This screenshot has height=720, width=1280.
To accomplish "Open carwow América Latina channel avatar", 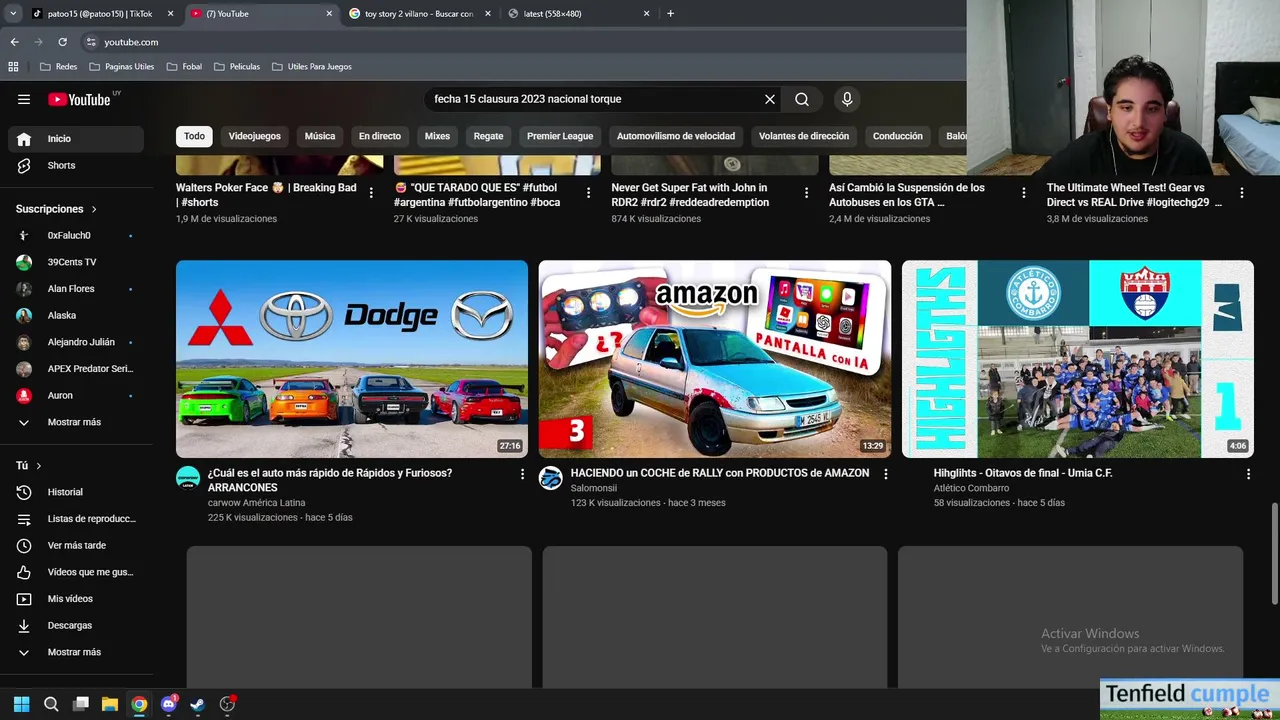I will click(188, 478).
